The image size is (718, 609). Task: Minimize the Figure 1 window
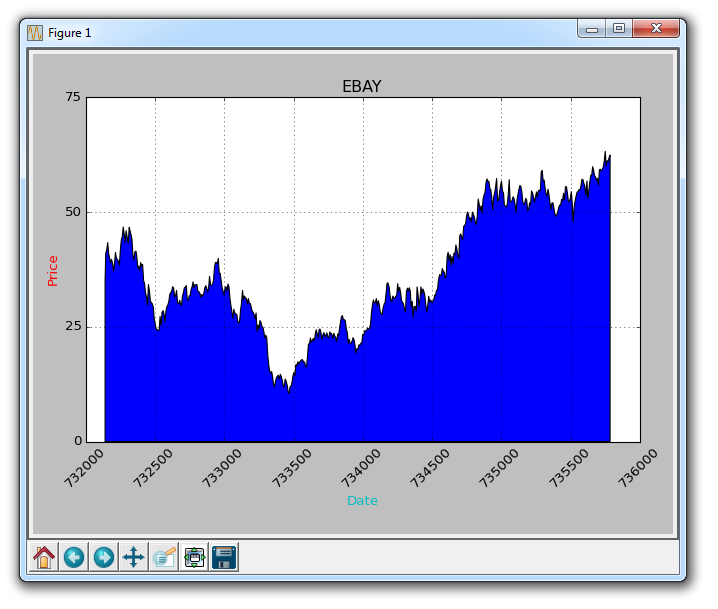click(x=592, y=29)
